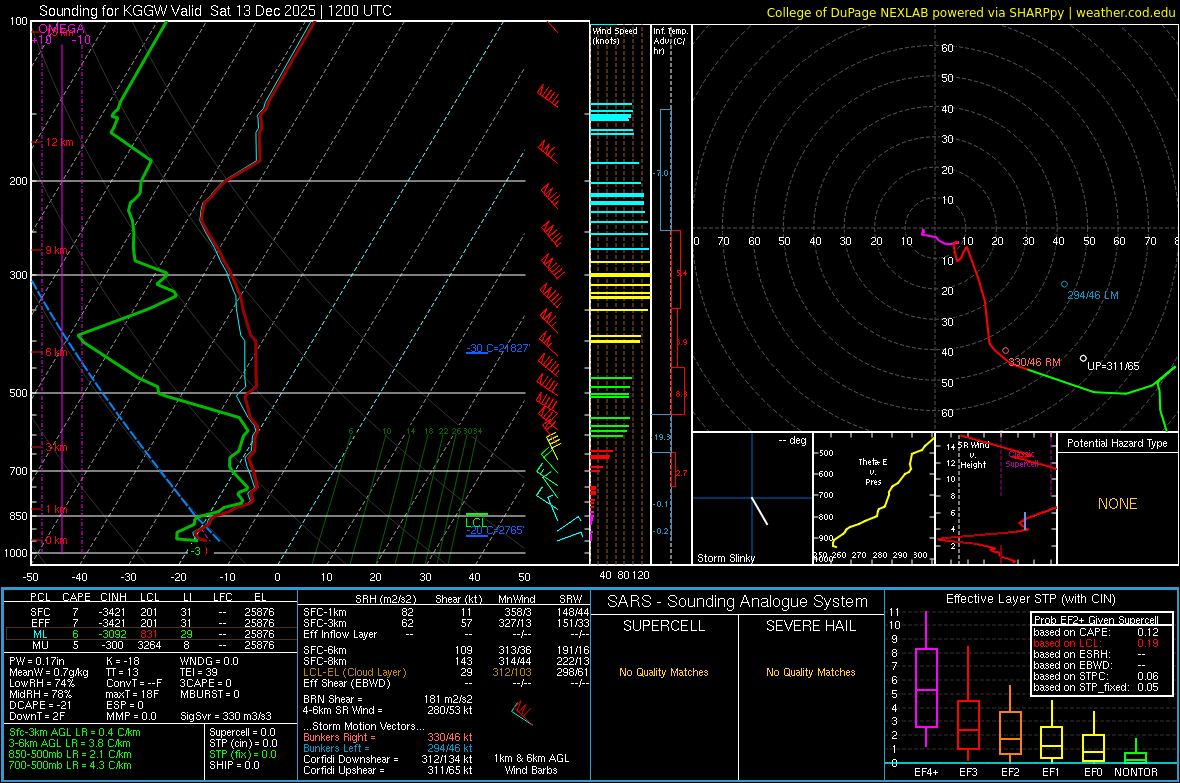
Task: Select the 294/46 LM hodograph label
Action: coord(1093,295)
